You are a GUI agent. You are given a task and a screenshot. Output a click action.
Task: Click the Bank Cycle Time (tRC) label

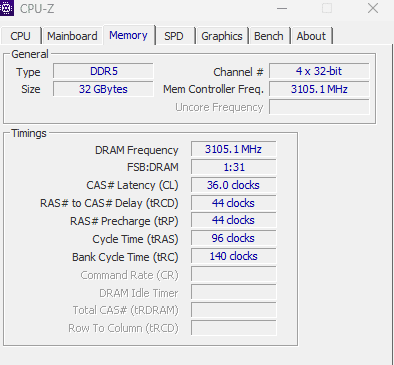[x=125, y=257]
